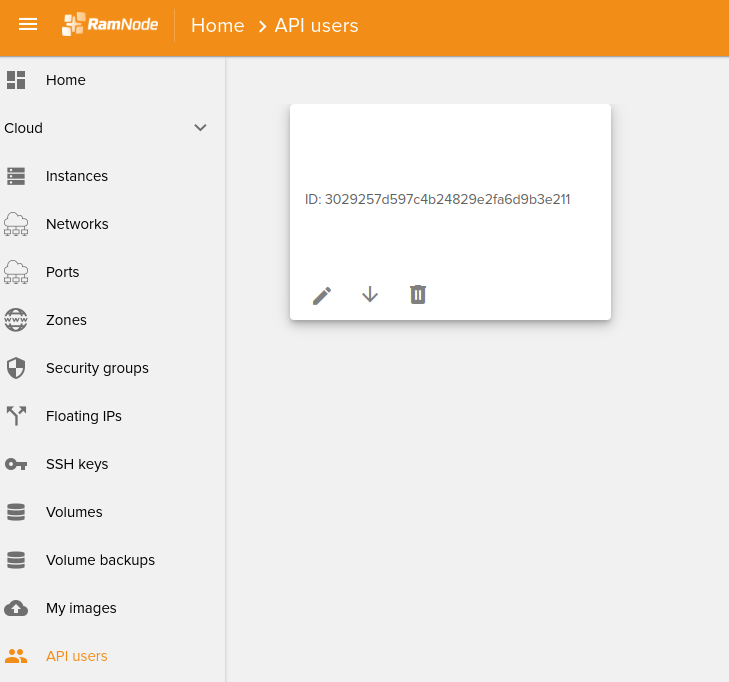Screen dimensions: 729x682
Task: Click the Instances server icon
Action: 16,176
